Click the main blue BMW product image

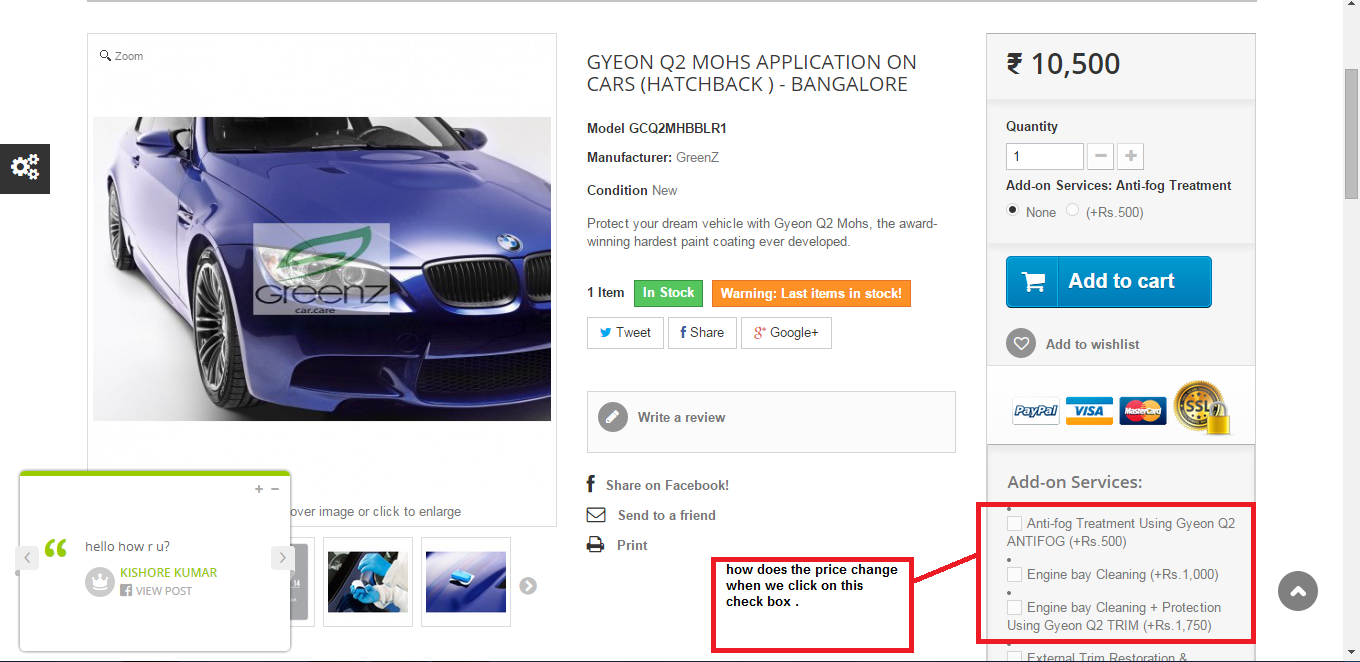[x=322, y=268]
